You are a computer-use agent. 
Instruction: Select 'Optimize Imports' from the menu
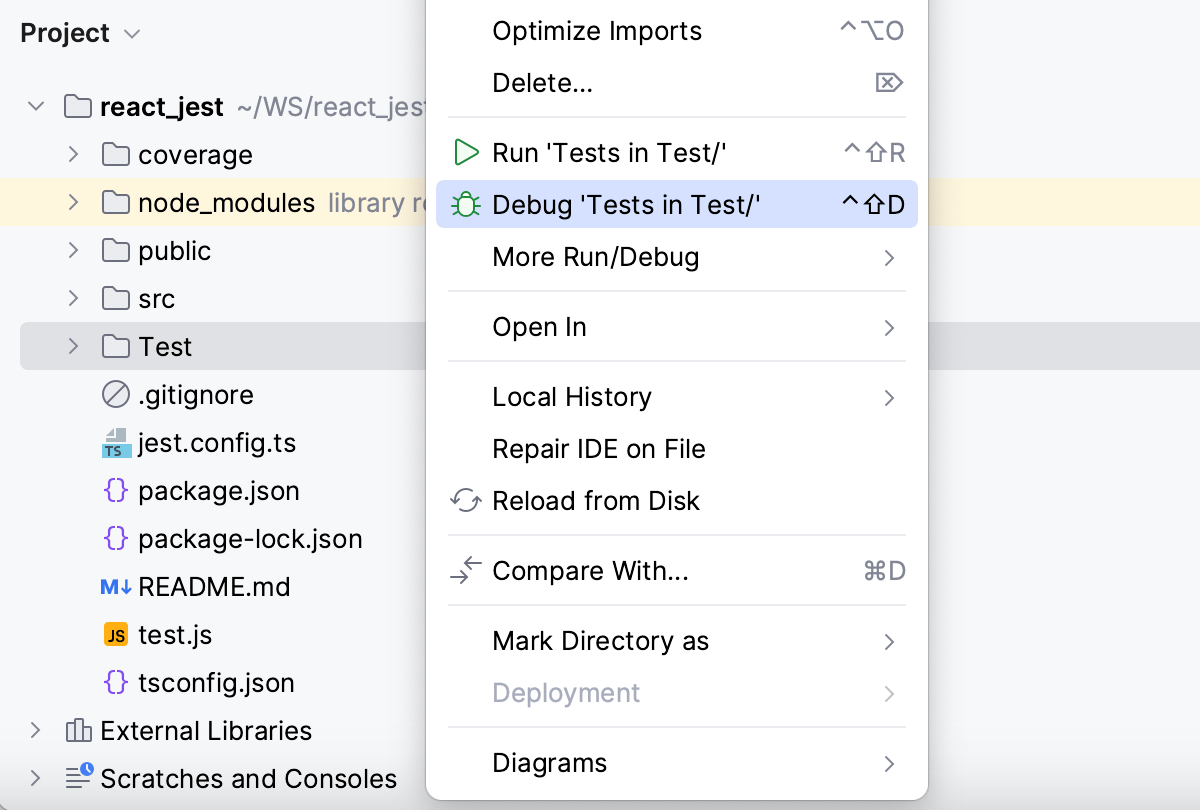pyautogui.click(x=596, y=31)
